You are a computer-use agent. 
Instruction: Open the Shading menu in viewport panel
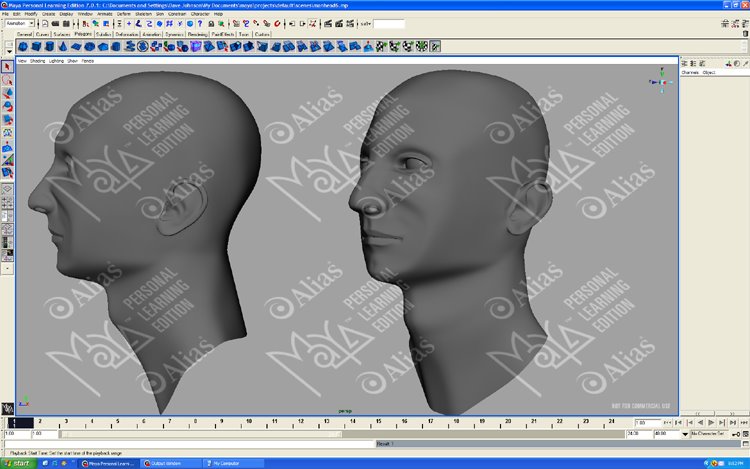[x=37, y=61]
